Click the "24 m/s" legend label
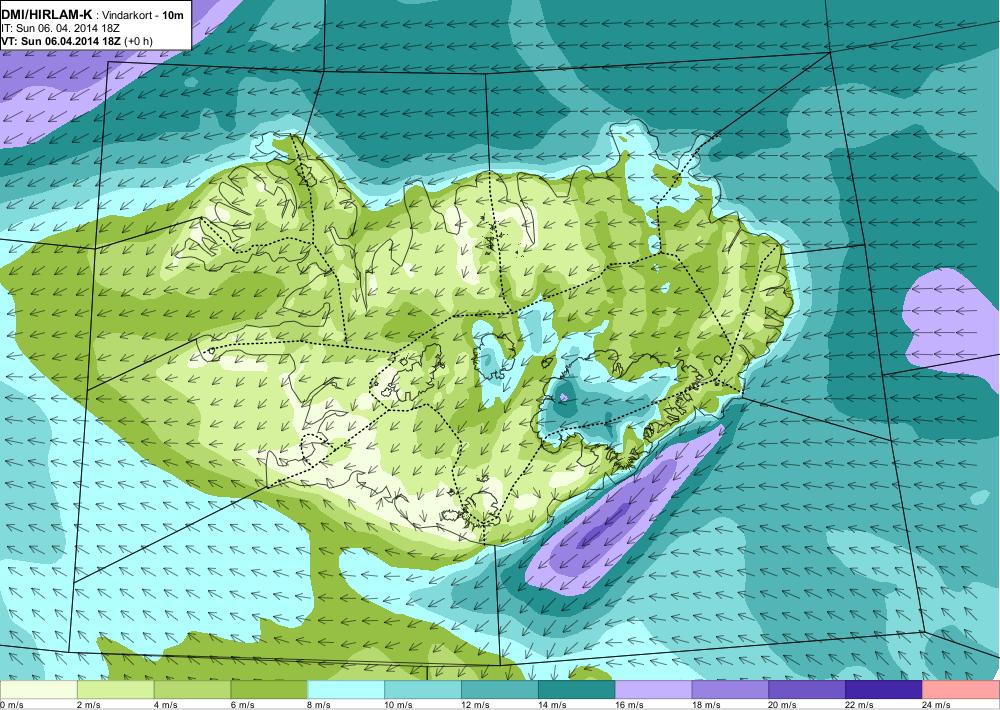Viewport: 1000px width, 710px height. pyautogui.click(x=937, y=705)
